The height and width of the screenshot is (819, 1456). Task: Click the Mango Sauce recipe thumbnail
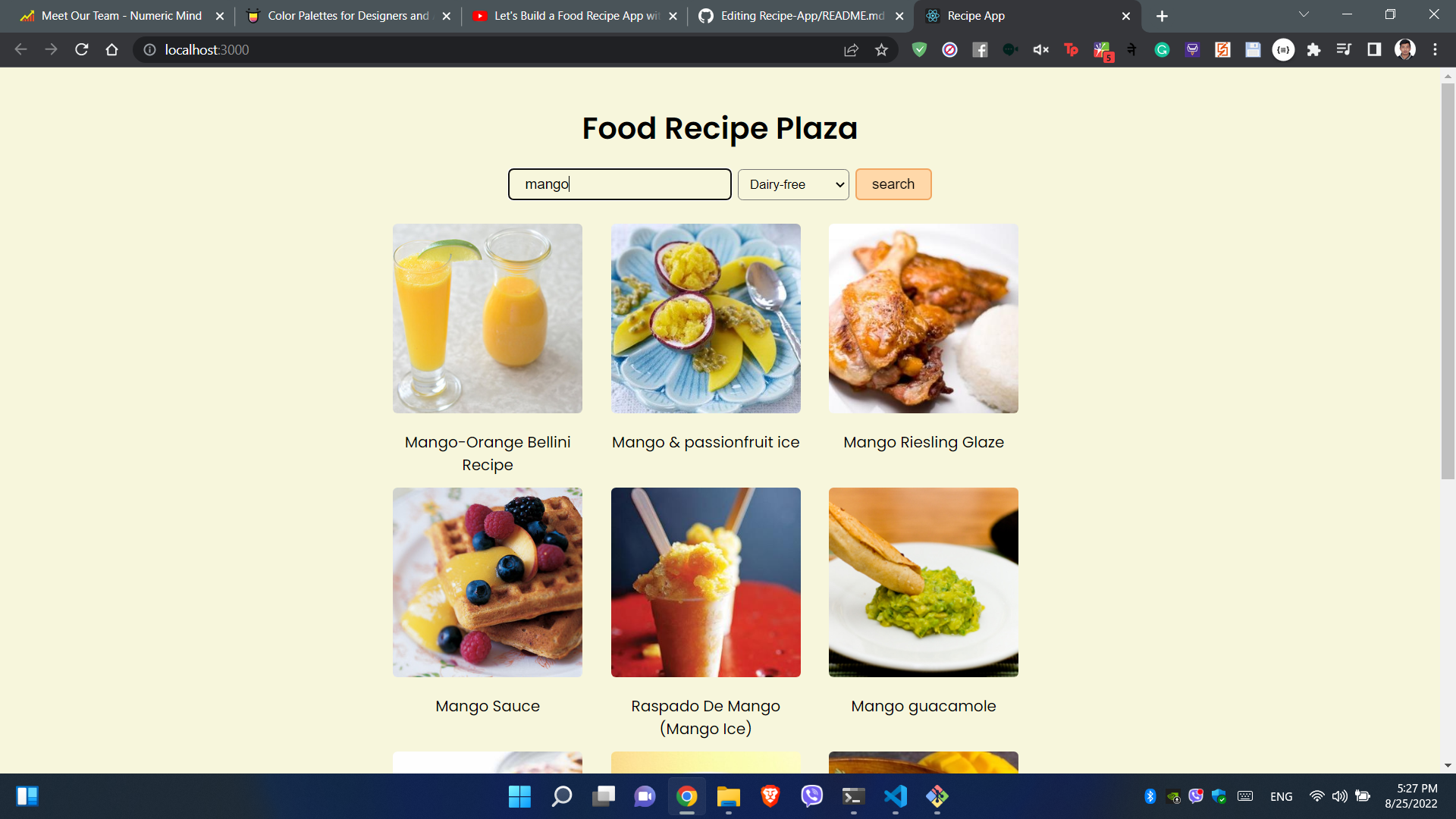click(x=487, y=582)
